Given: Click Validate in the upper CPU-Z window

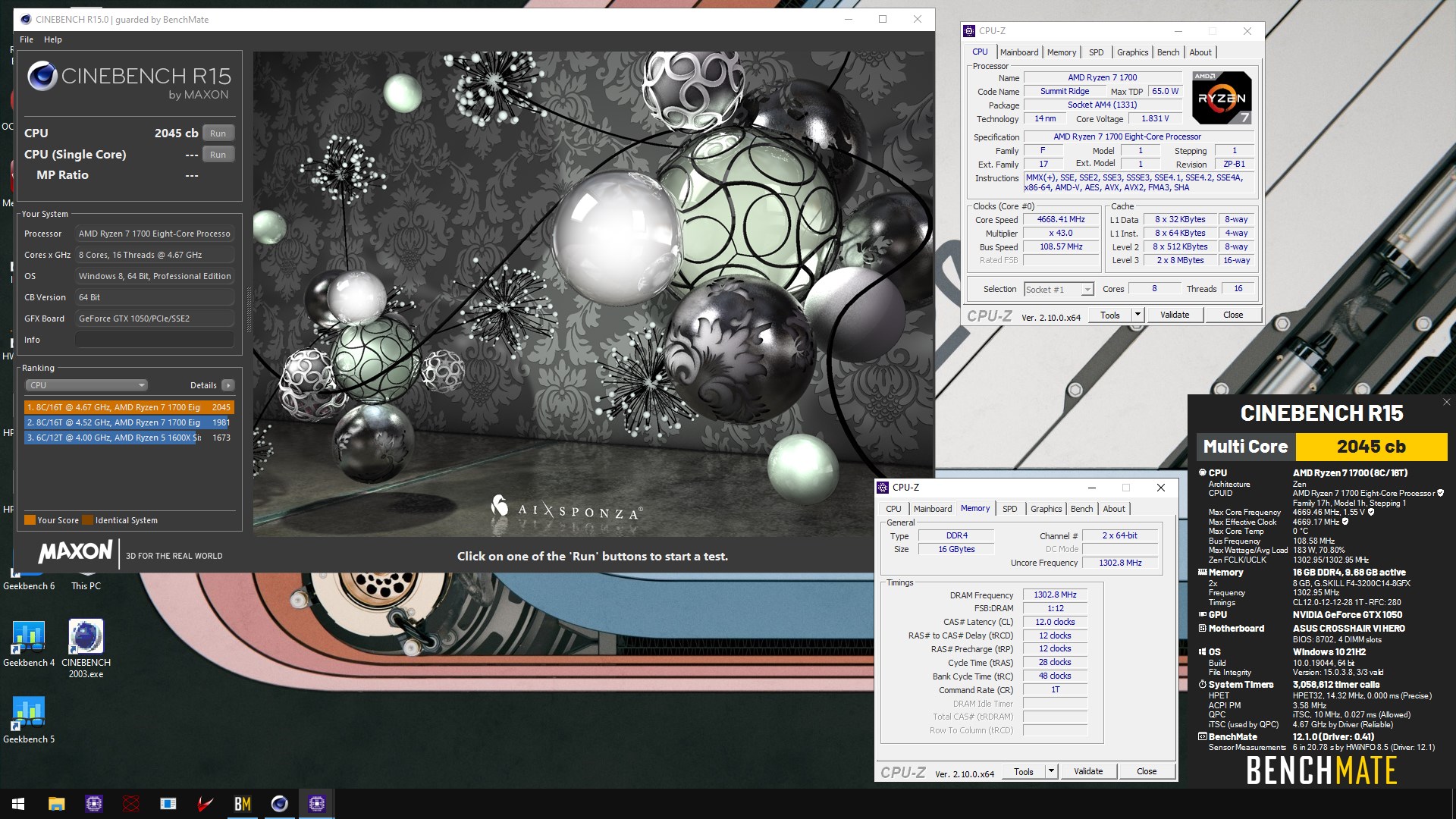Looking at the screenshot, I should coord(1175,315).
